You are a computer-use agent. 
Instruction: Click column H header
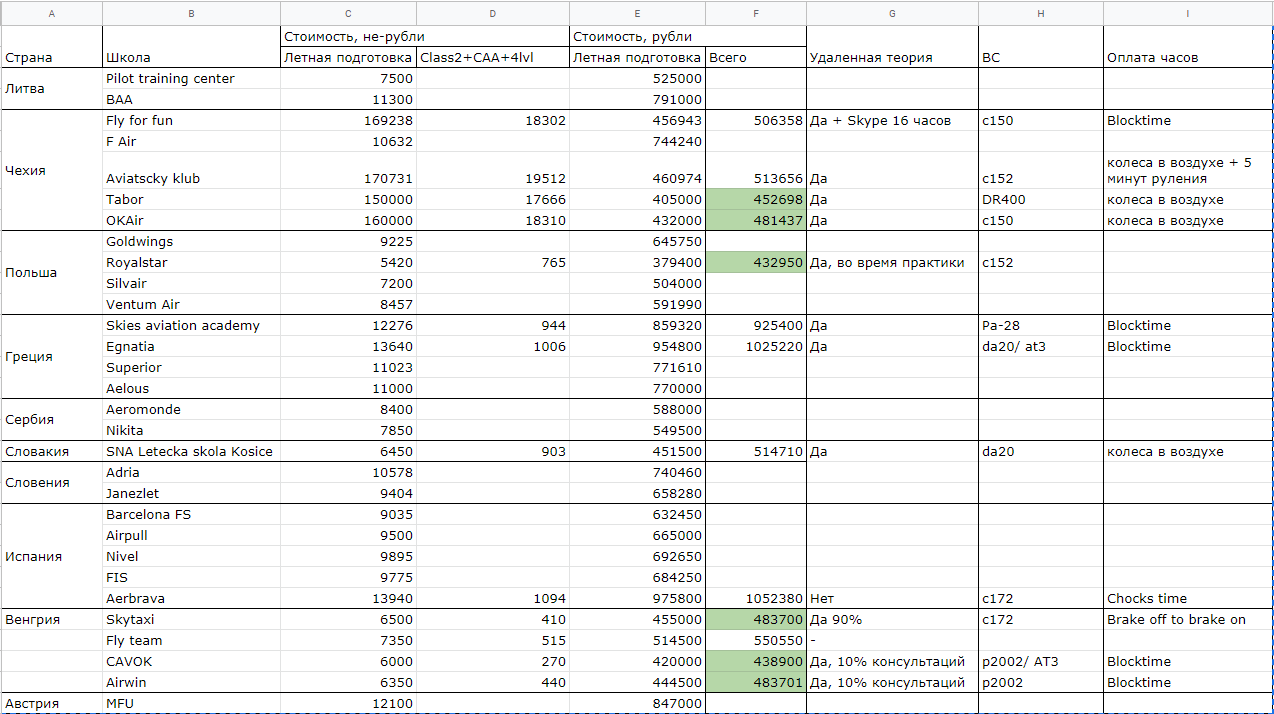click(x=1040, y=13)
